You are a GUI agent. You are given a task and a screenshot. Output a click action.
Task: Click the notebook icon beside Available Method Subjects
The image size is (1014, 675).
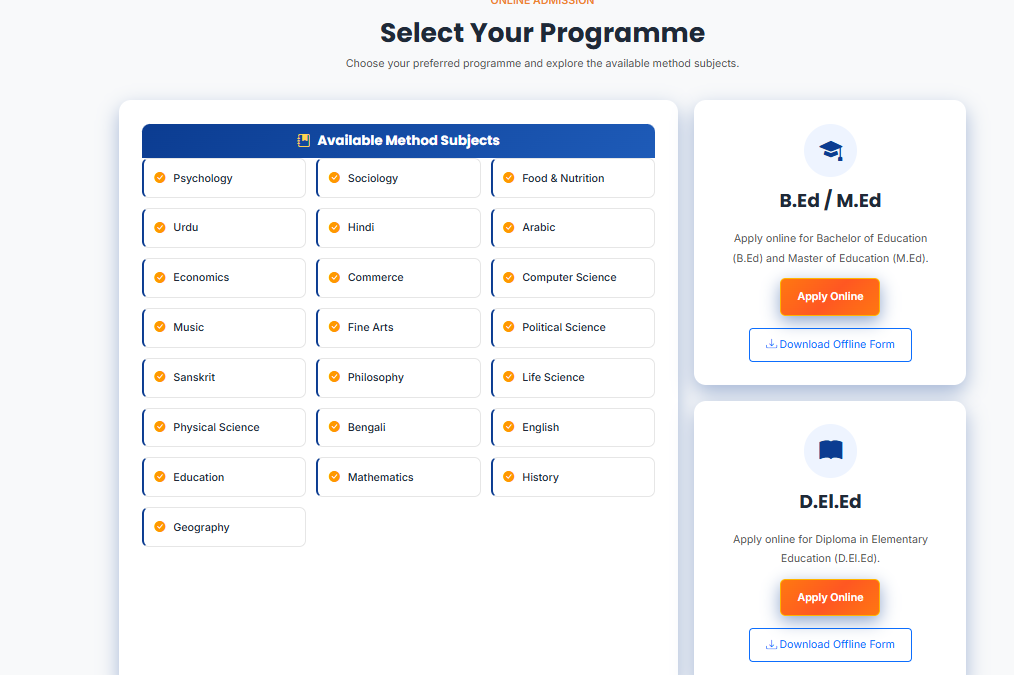(x=303, y=140)
